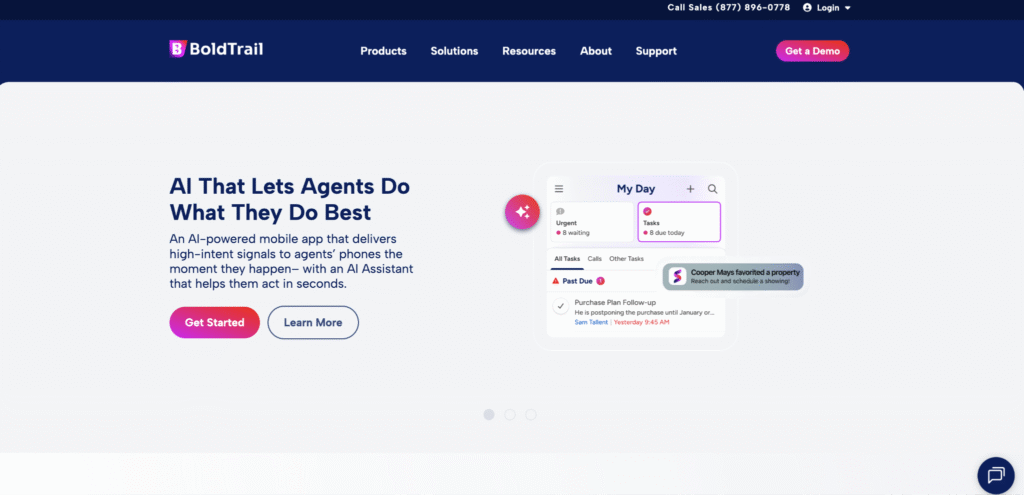Click the Sam Tallent name link
Viewport: 1024px width, 495px height.
591,322
